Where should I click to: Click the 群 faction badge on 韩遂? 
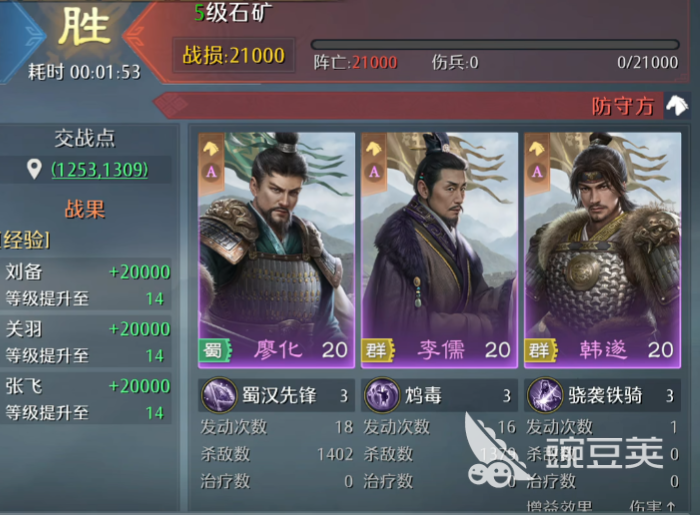541,350
